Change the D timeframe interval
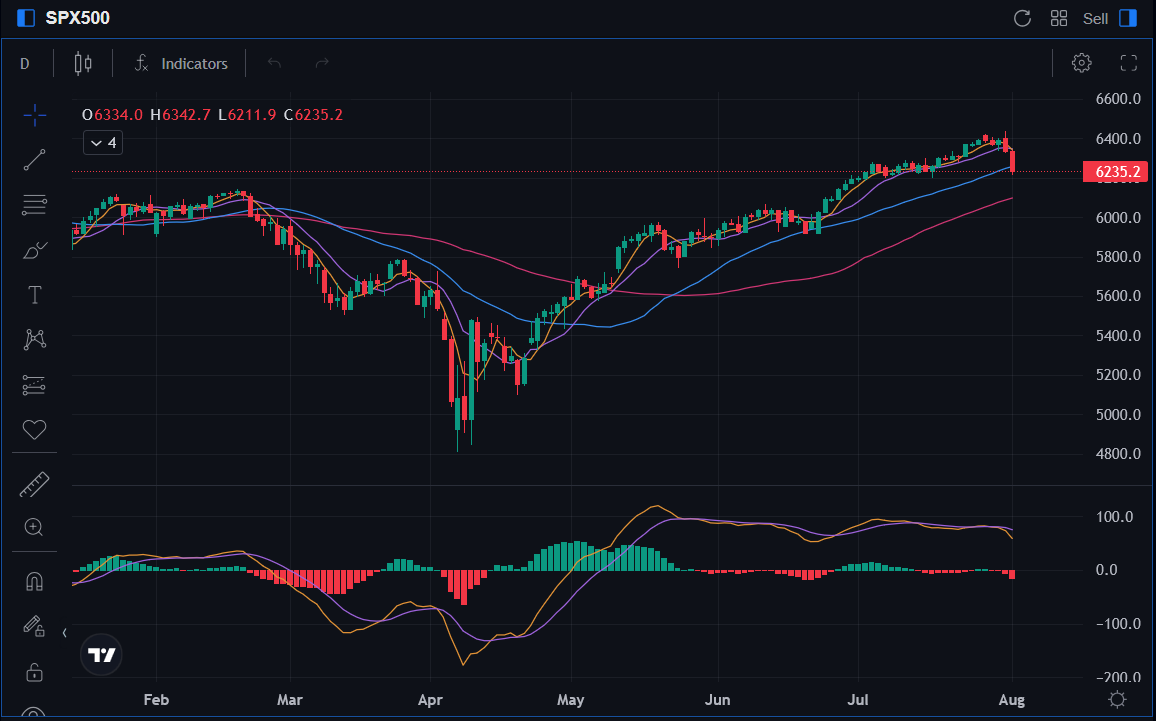1156x721 pixels. (x=24, y=63)
